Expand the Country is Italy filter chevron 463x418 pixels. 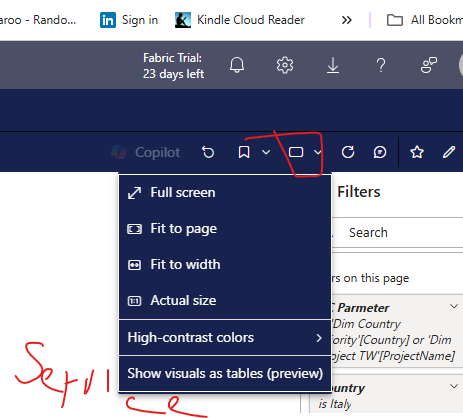point(454,386)
